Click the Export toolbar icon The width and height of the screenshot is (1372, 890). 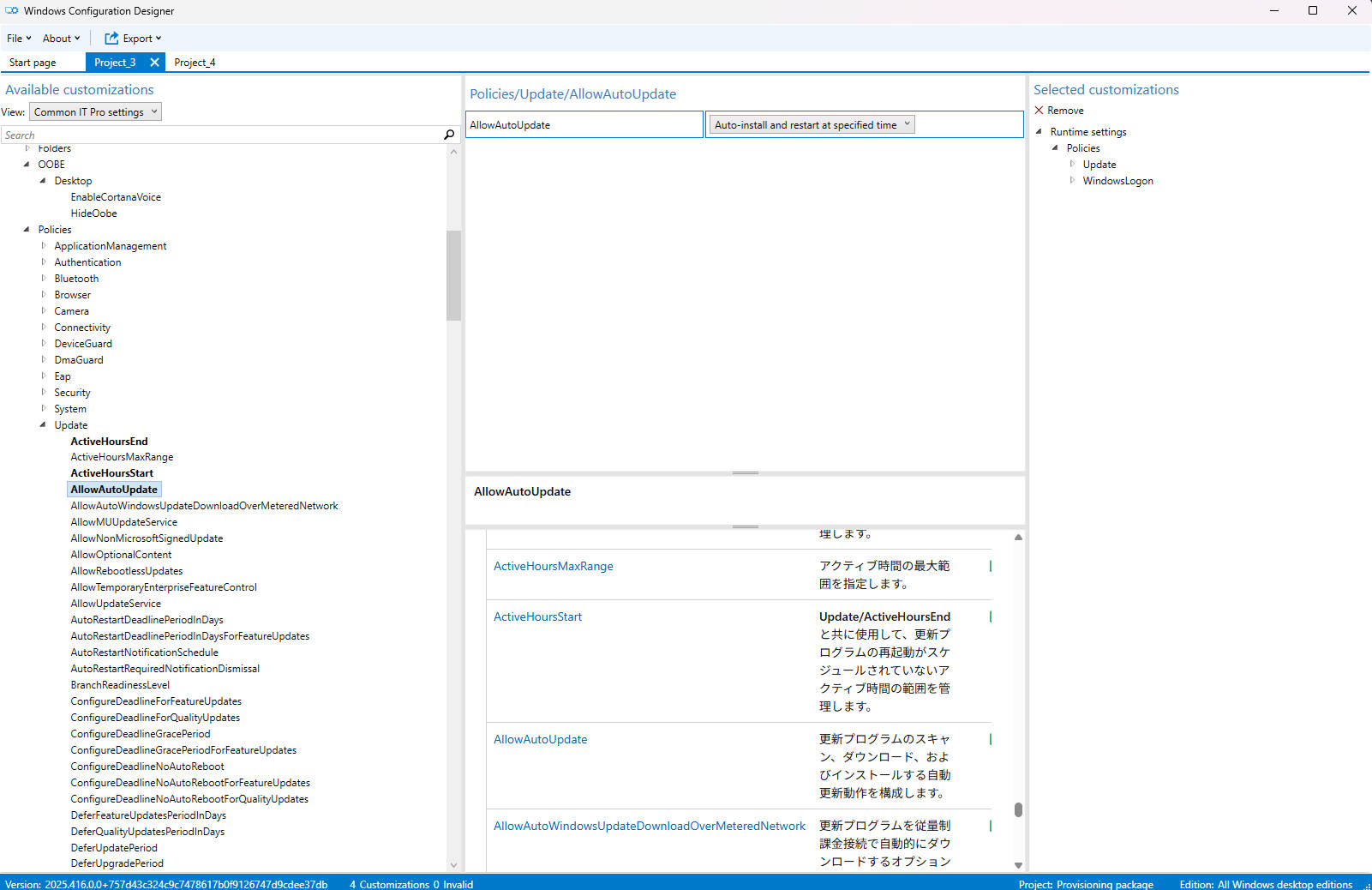(111, 39)
